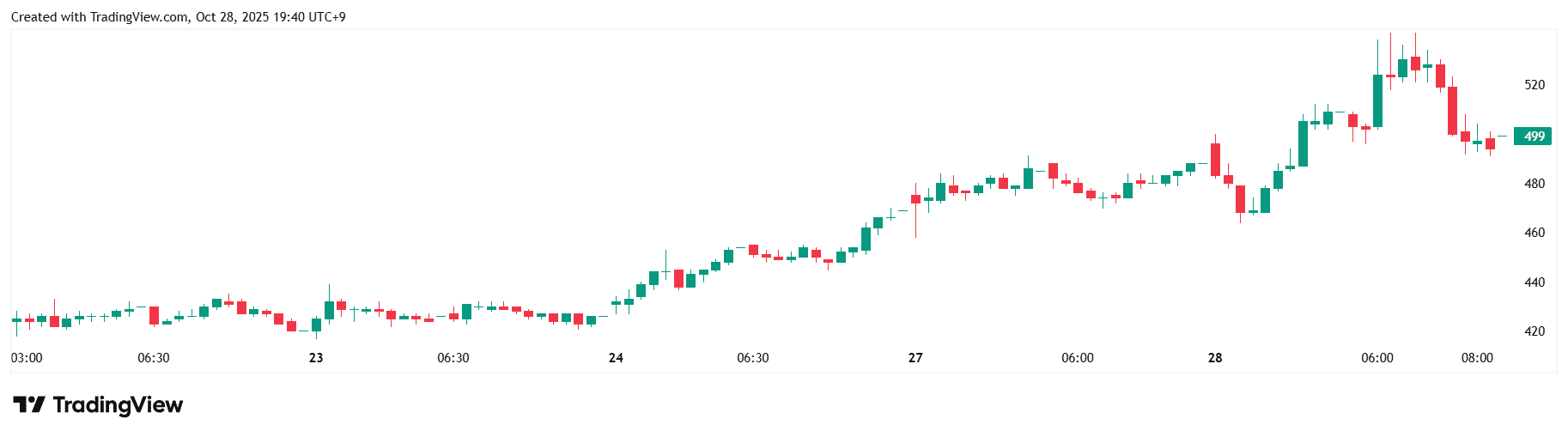The image size is (1568, 437).
Task: Click the 520 price axis label
Action: 1534,85
